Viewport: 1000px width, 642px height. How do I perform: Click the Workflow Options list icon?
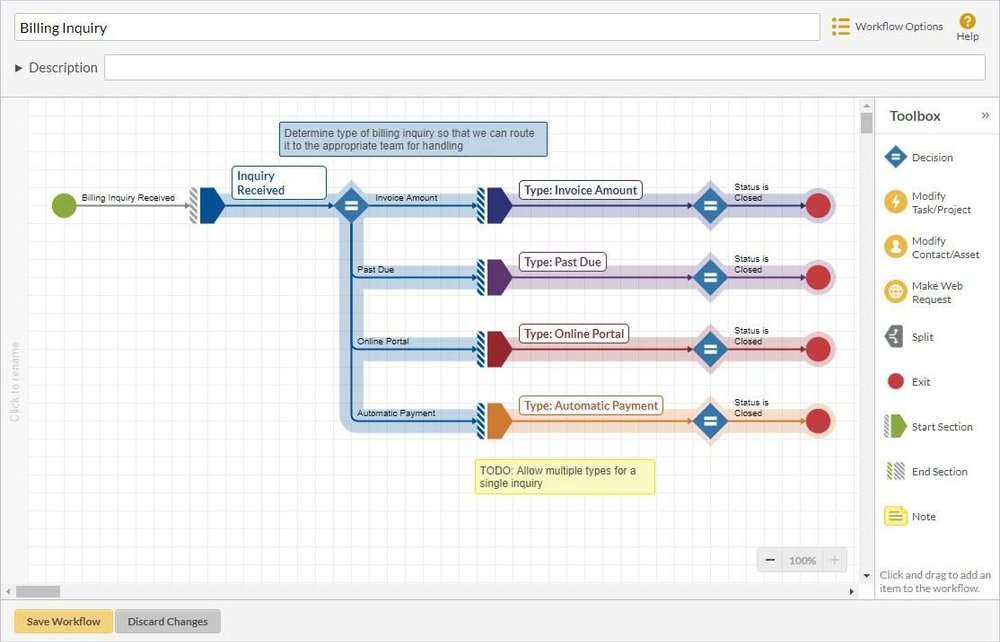coord(841,26)
